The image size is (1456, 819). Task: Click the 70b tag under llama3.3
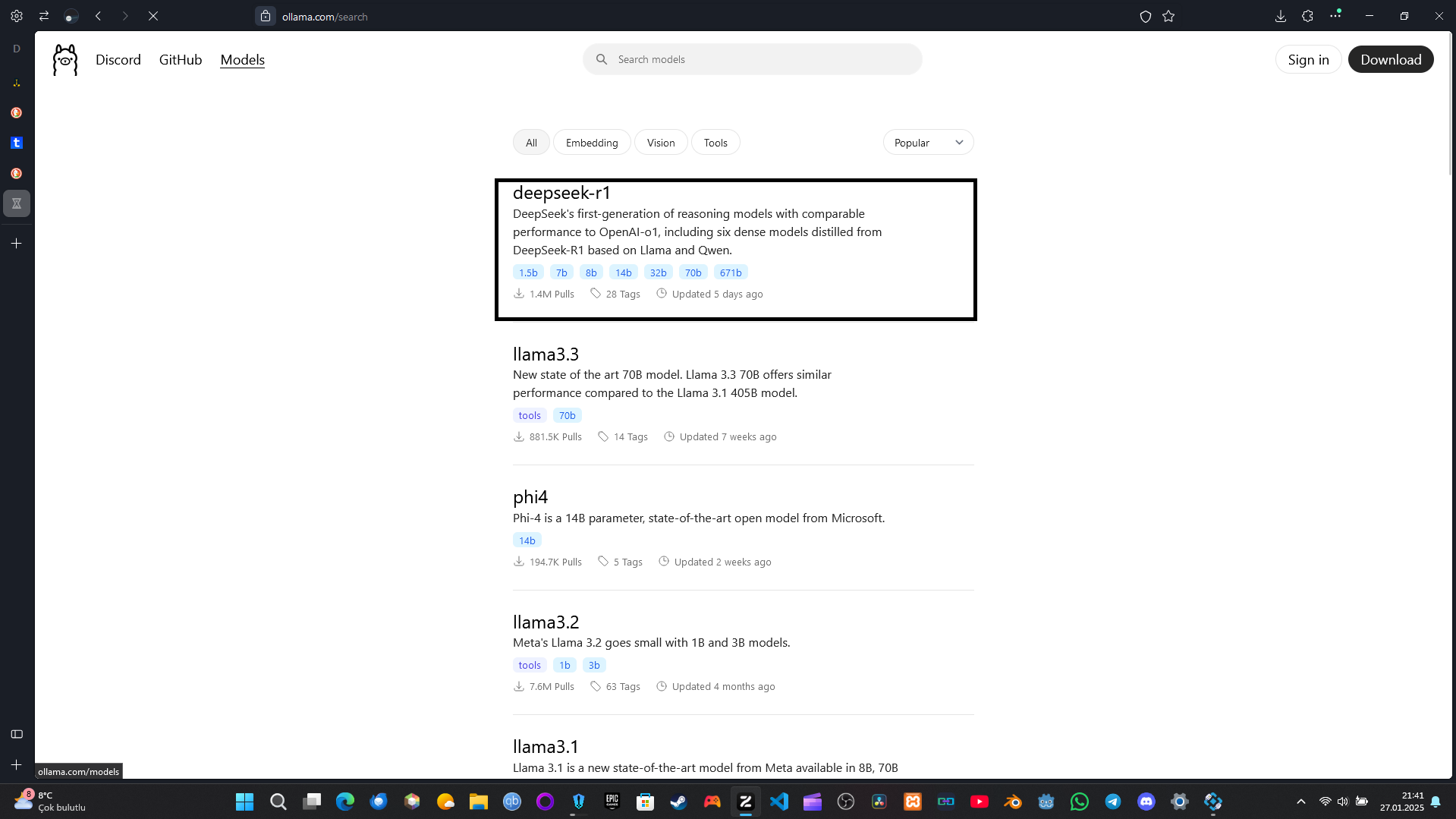(568, 415)
